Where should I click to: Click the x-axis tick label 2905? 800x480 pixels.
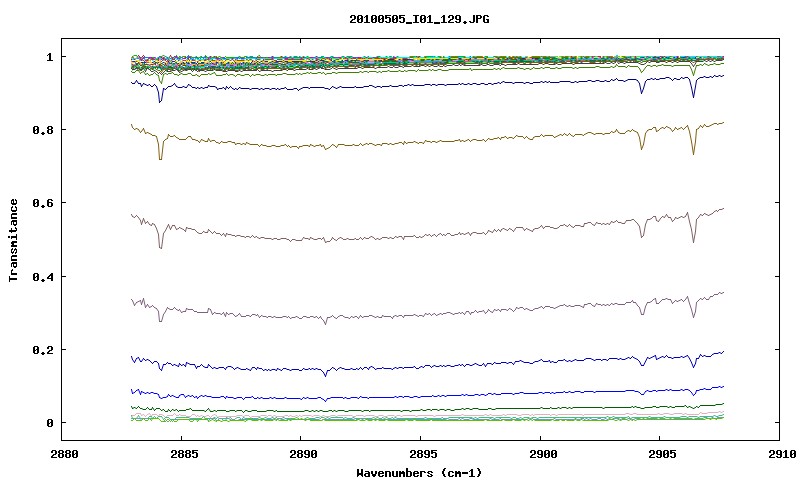(662, 454)
